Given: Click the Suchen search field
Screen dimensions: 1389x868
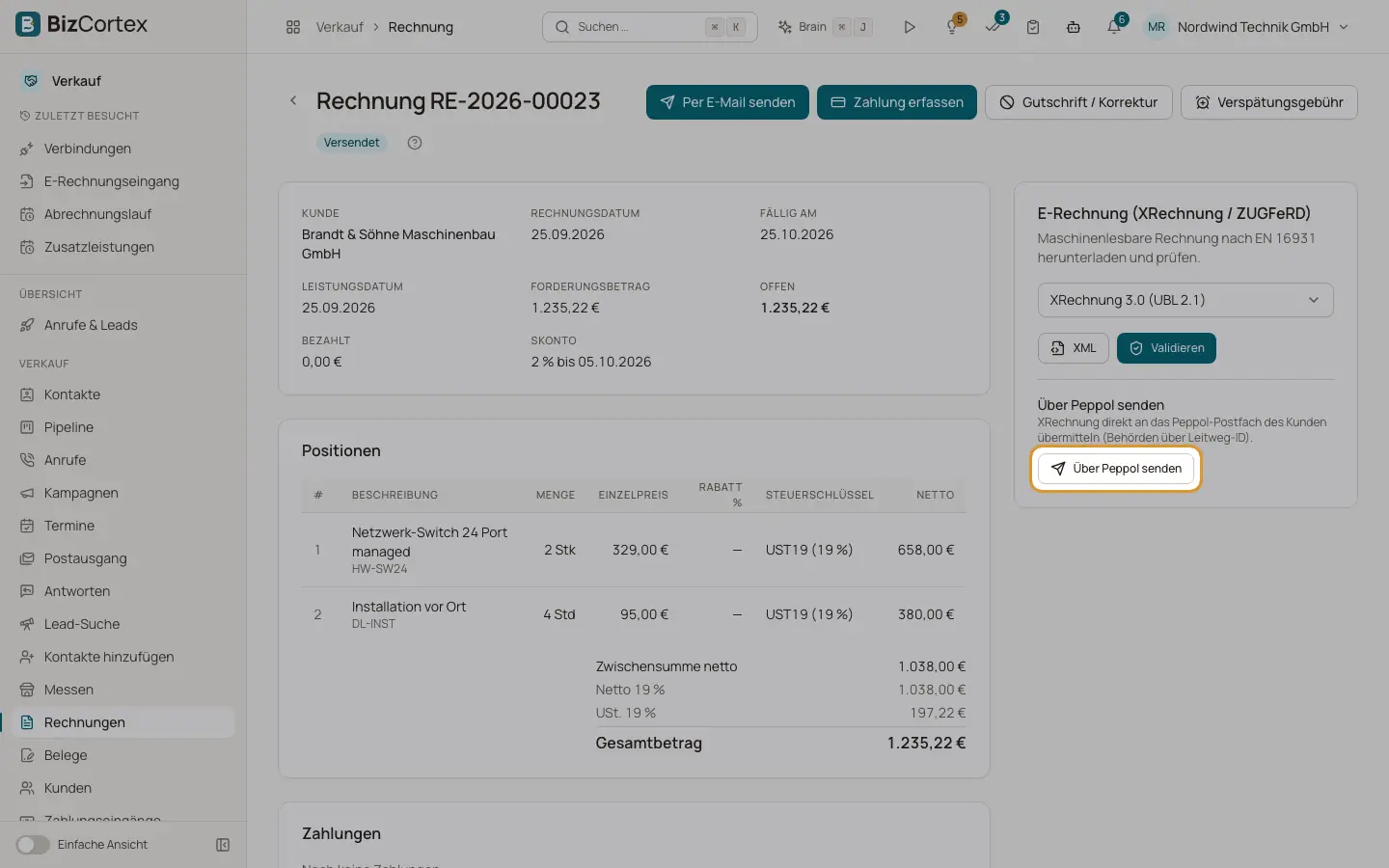Looking at the screenshot, I should point(650,27).
